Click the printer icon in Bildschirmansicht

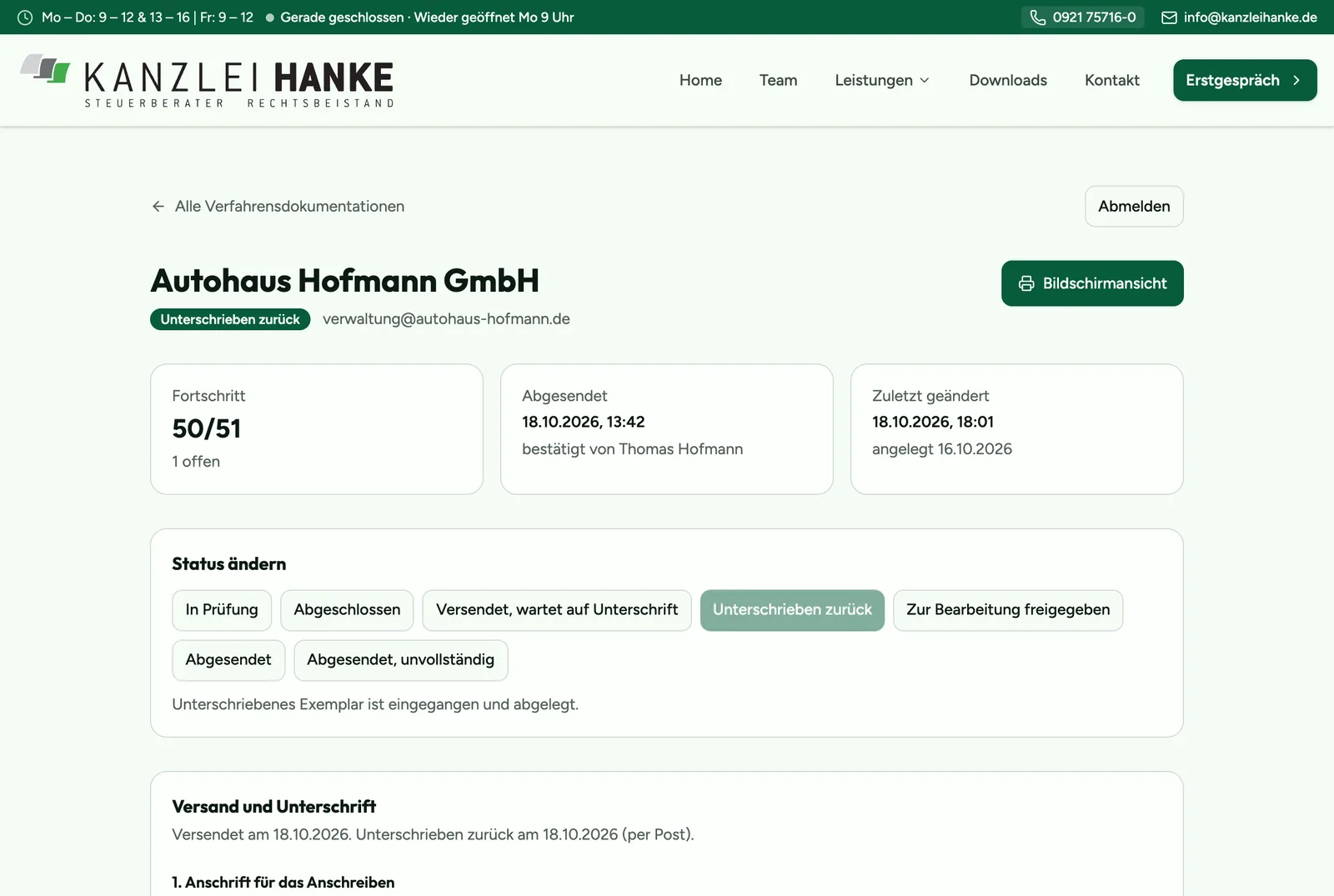(1026, 283)
